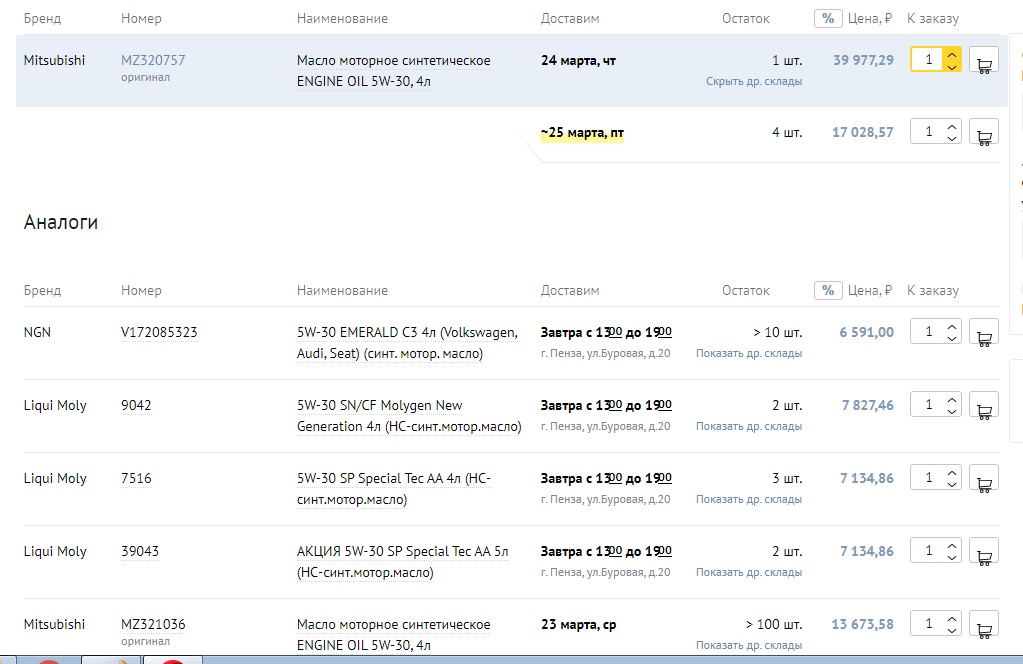Decrease quantity for Liqui Moly 7516
The height and width of the screenshot is (664, 1023).
point(952,485)
